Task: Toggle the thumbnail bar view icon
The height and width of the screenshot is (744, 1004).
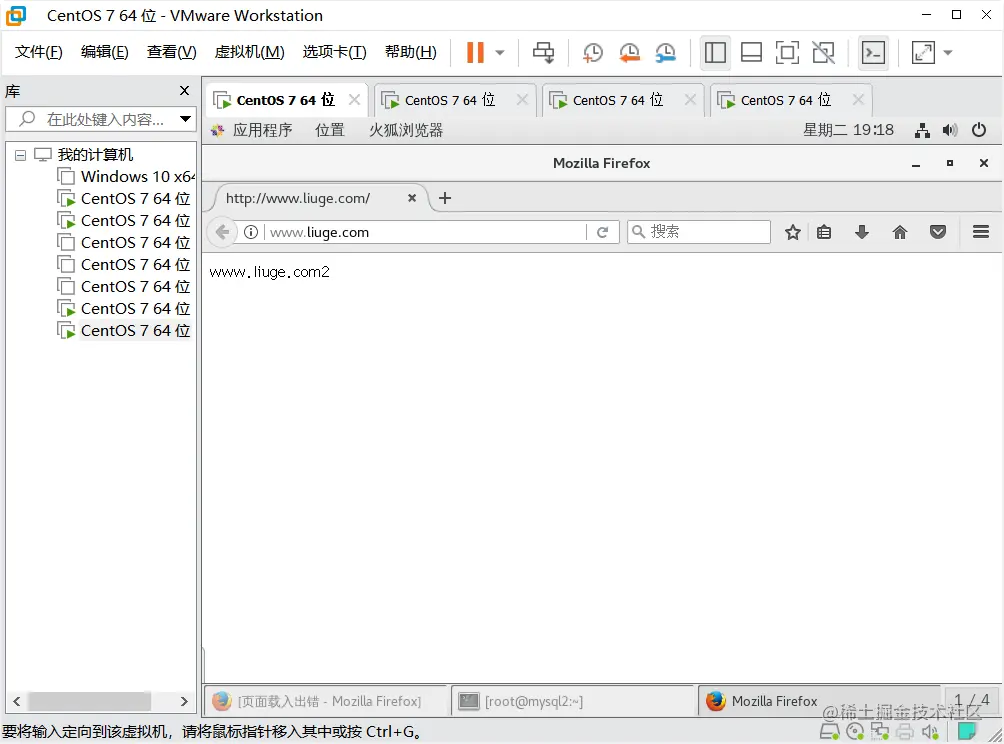Action: click(751, 53)
